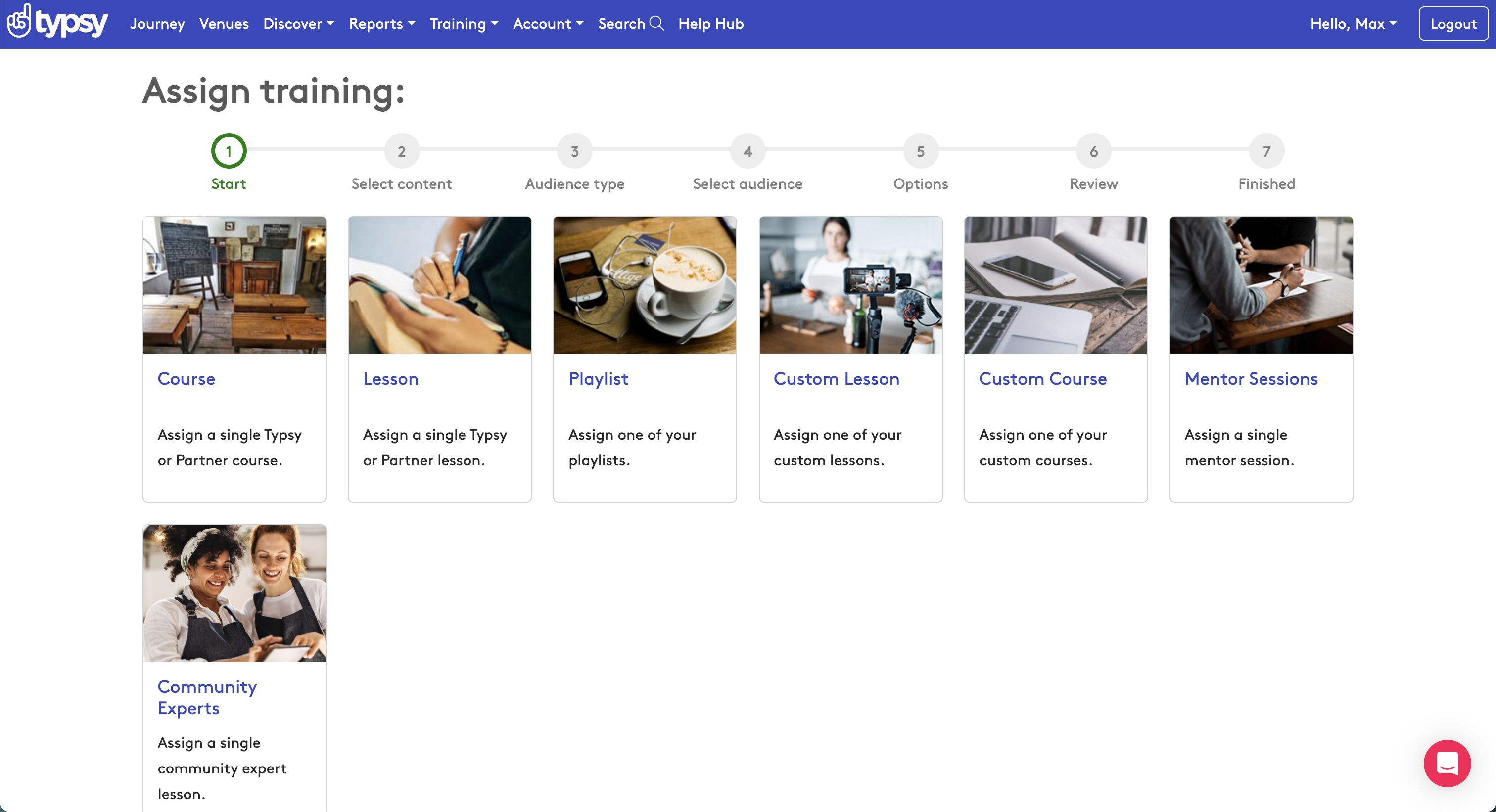1496x812 pixels.
Task: Click step 1 Start circle
Action: pos(228,151)
